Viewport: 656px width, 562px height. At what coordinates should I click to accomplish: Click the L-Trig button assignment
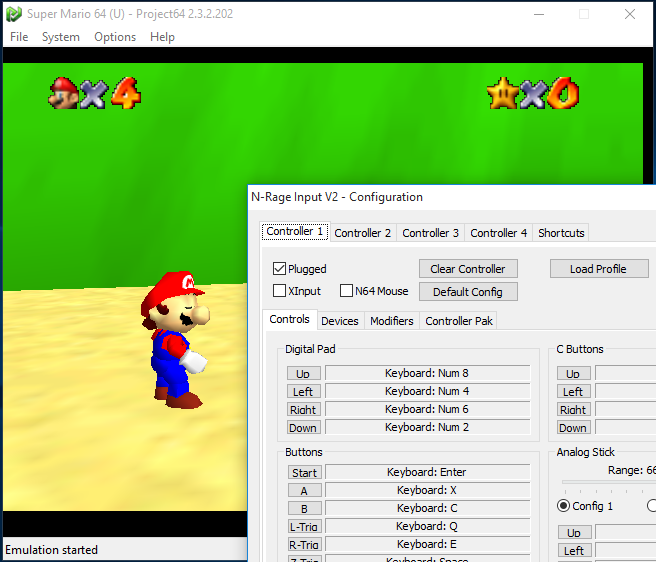(305, 526)
